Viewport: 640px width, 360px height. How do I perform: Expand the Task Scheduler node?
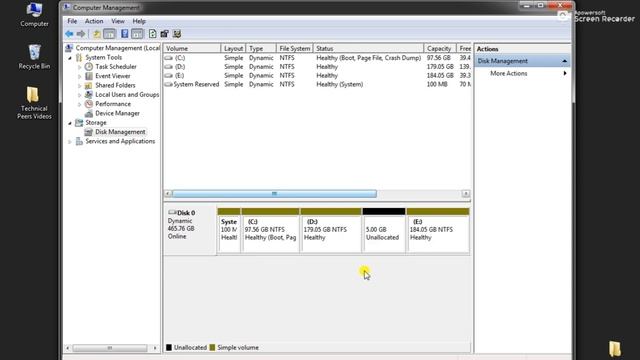tap(80, 67)
